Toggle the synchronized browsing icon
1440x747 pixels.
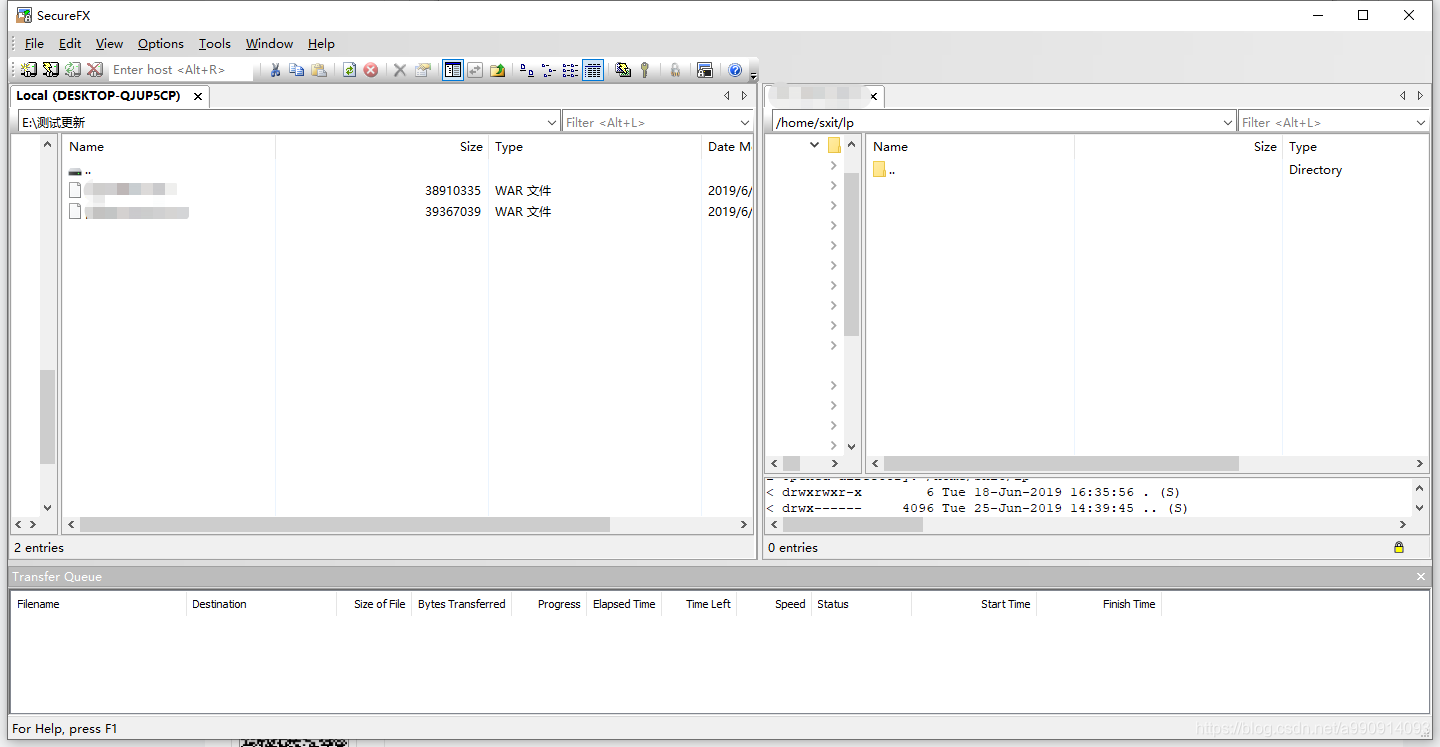coord(475,70)
